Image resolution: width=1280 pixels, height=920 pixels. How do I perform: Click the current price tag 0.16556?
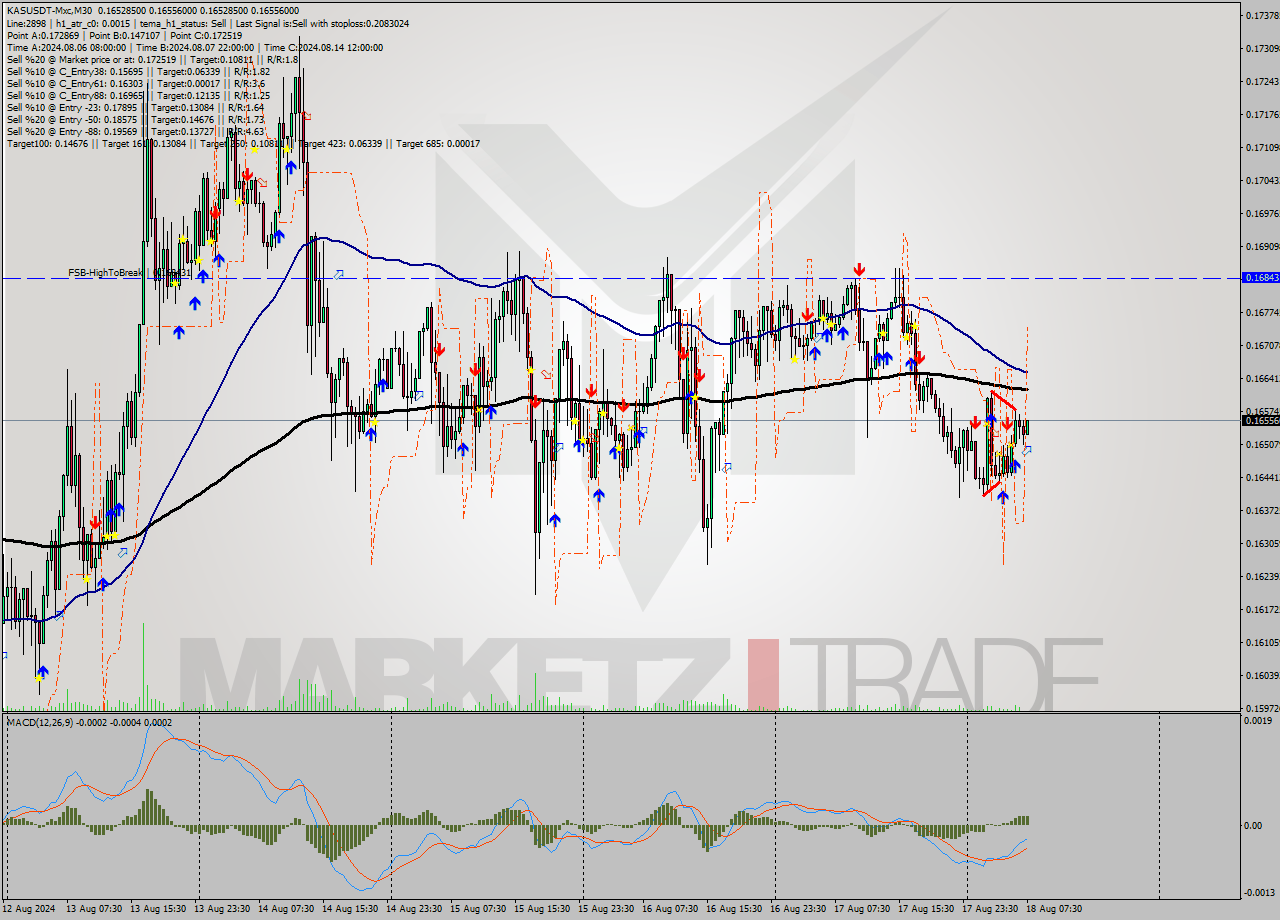(x=1259, y=420)
